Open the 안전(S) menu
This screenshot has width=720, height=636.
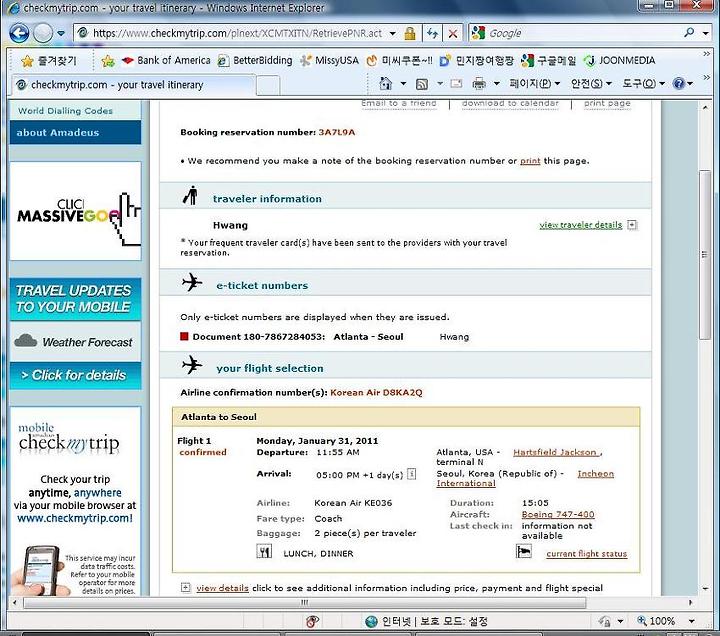591,84
